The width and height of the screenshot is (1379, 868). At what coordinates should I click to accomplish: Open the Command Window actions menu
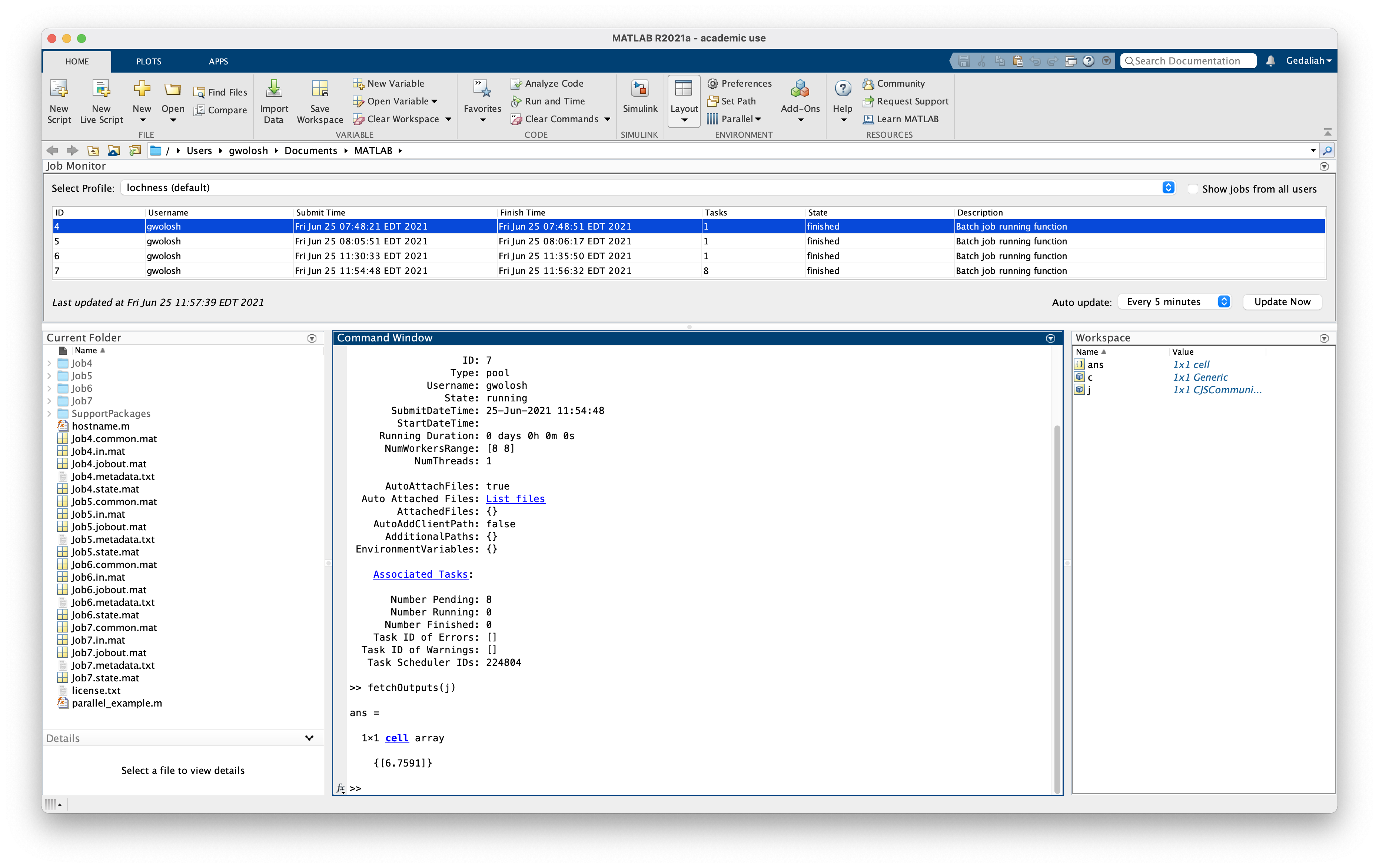tap(1050, 338)
